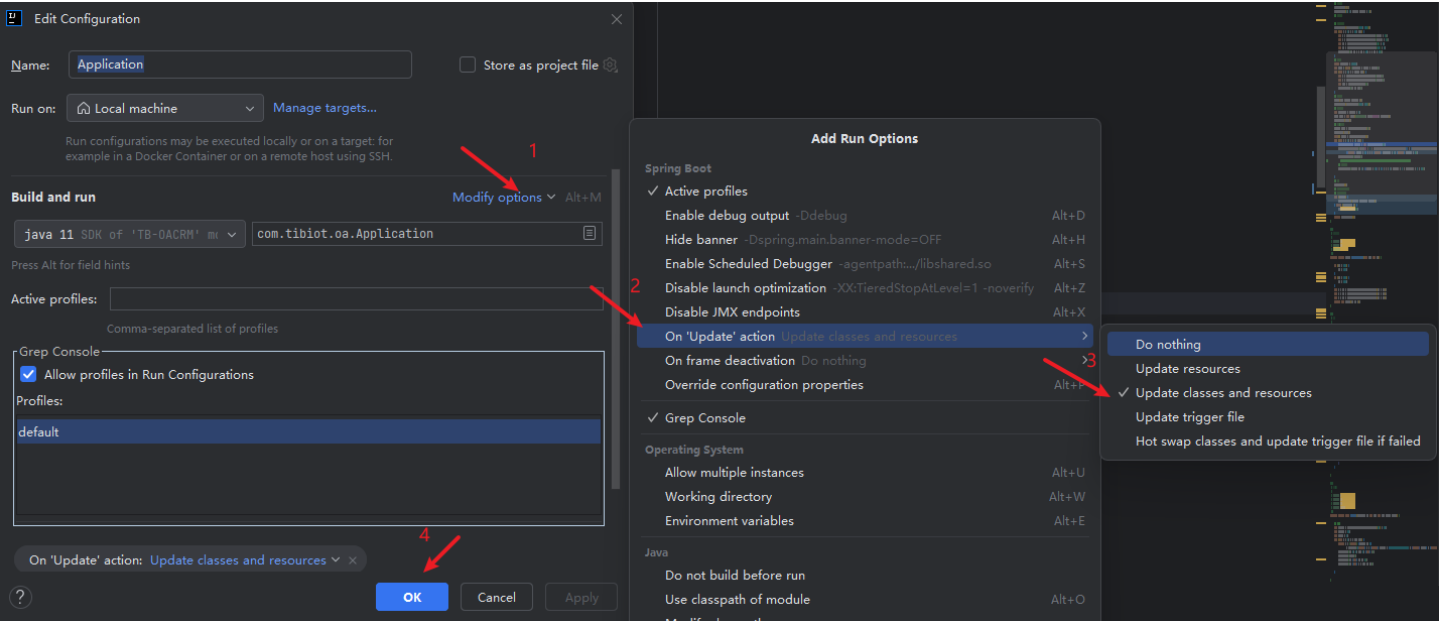The height and width of the screenshot is (621, 1439).
Task: Open the Manage targets link
Action: (x=325, y=108)
